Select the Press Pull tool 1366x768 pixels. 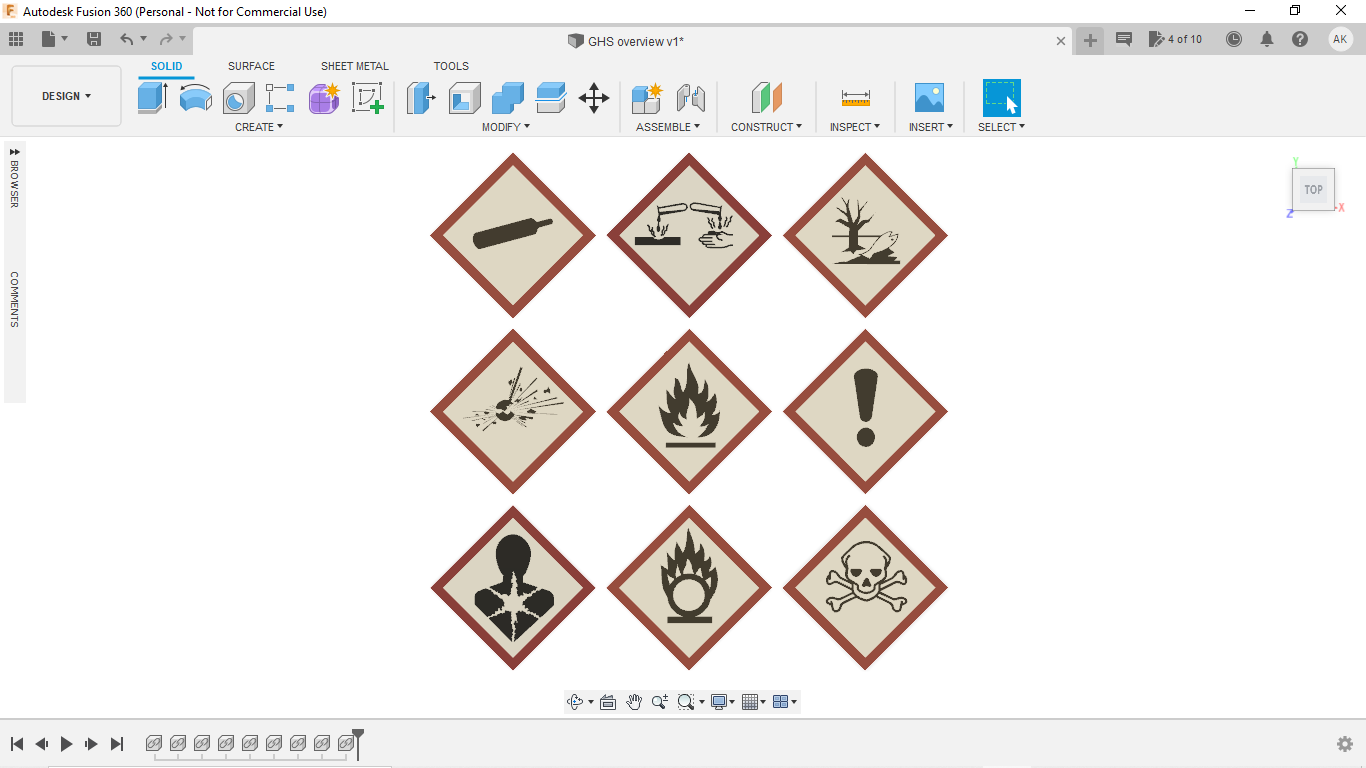pyautogui.click(x=422, y=98)
